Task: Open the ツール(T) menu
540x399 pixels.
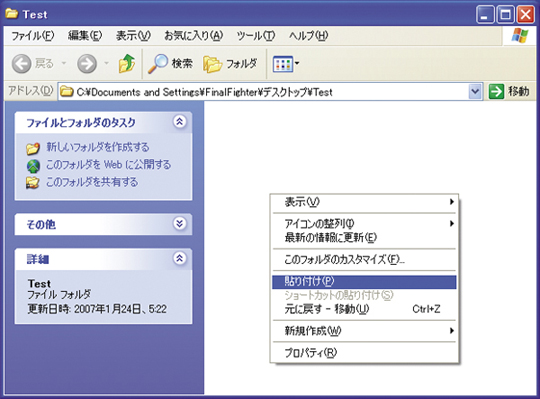Action: [256, 35]
